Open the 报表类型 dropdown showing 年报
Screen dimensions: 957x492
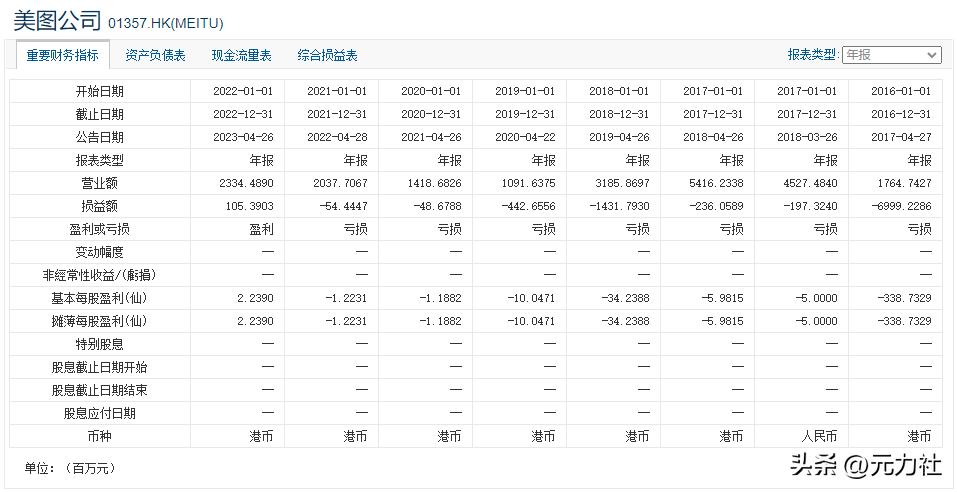coord(891,55)
